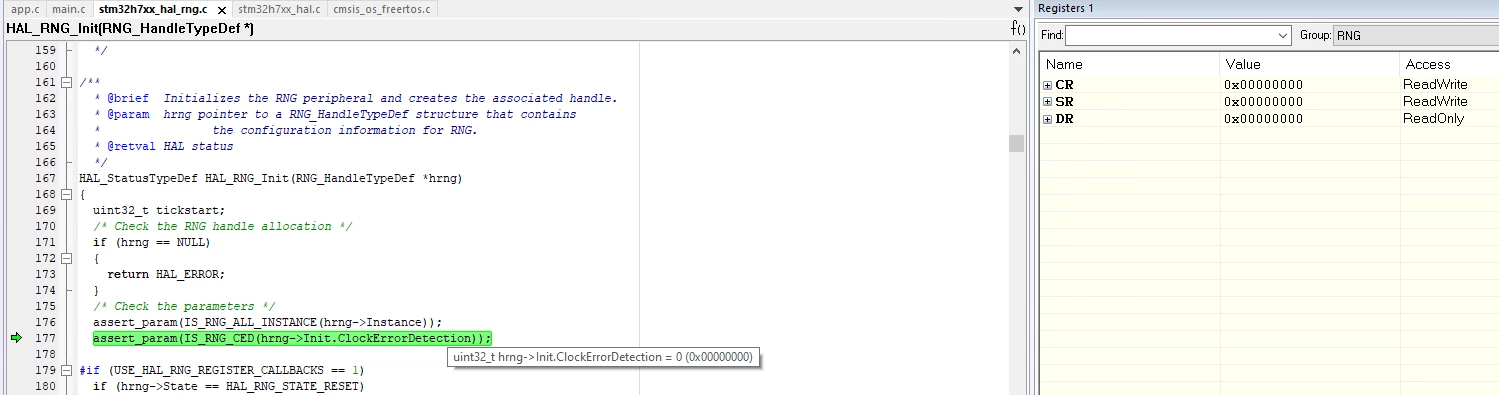Screen dimensions: 1499x395
Task: Expand the SR register
Action: click(1048, 102)
